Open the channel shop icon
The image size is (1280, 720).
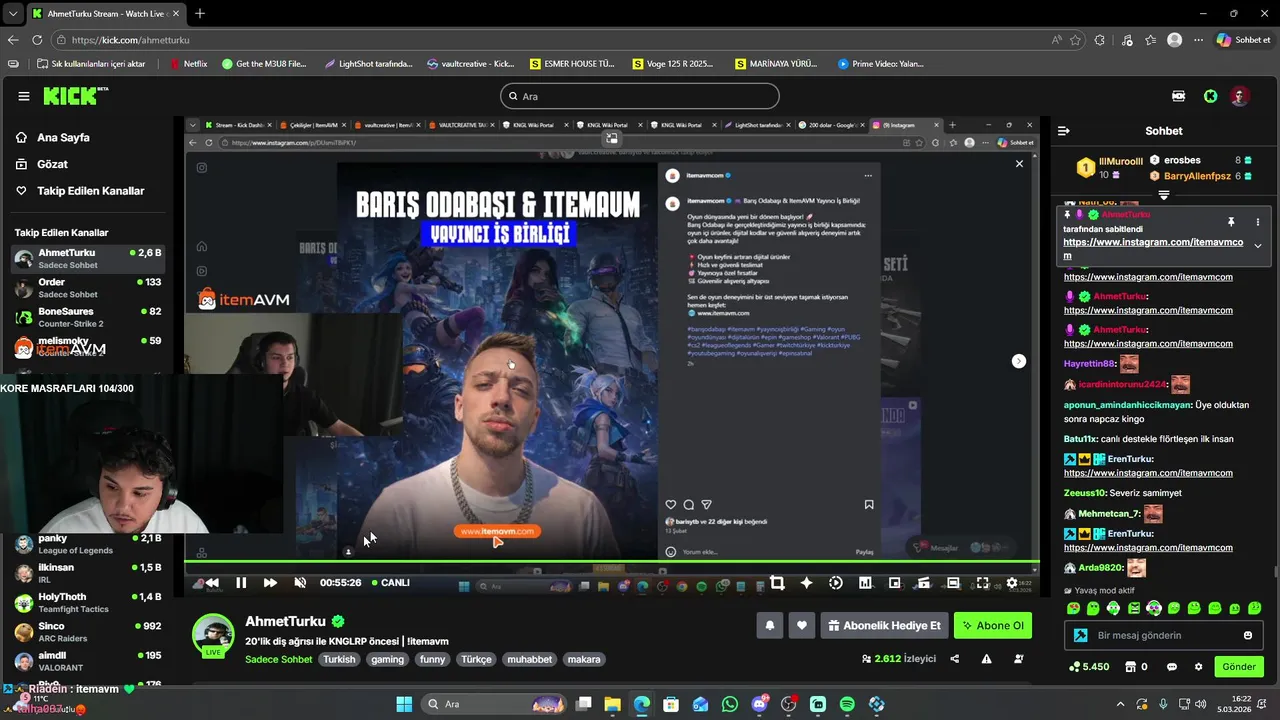tap(1131, 667)
